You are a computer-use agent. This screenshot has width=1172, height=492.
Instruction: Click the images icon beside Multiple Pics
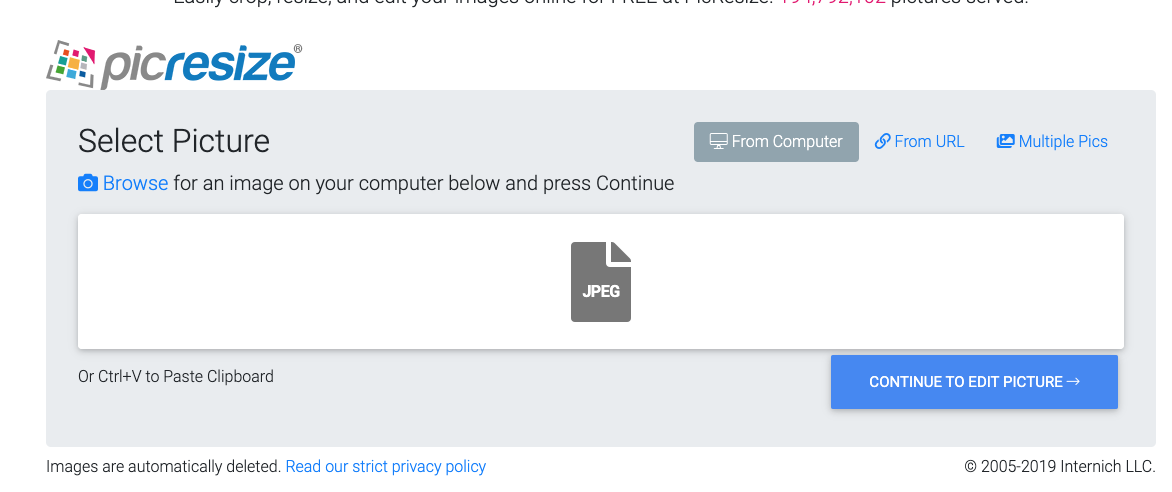point(1005,141)
